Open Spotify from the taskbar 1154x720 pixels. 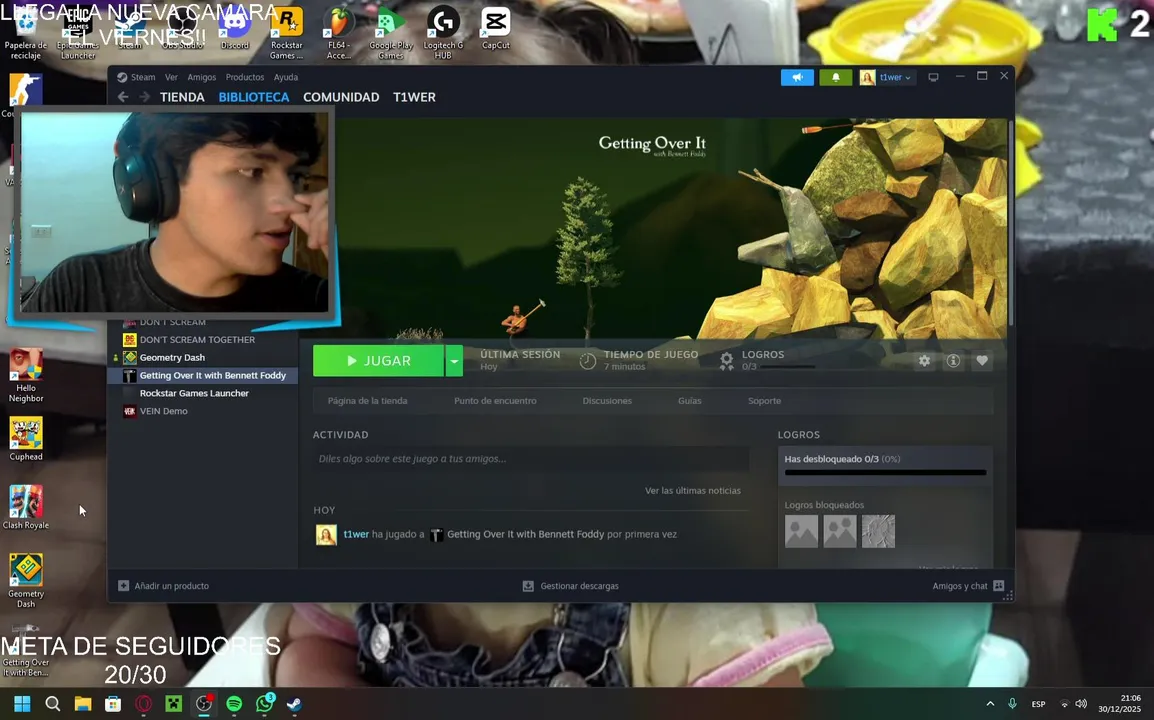234,704
